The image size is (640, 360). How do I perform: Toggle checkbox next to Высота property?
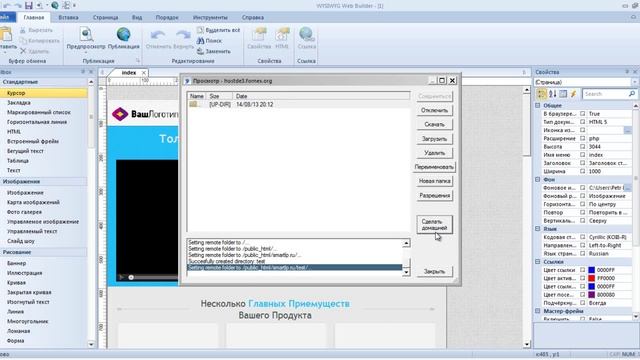coord(582,147)
